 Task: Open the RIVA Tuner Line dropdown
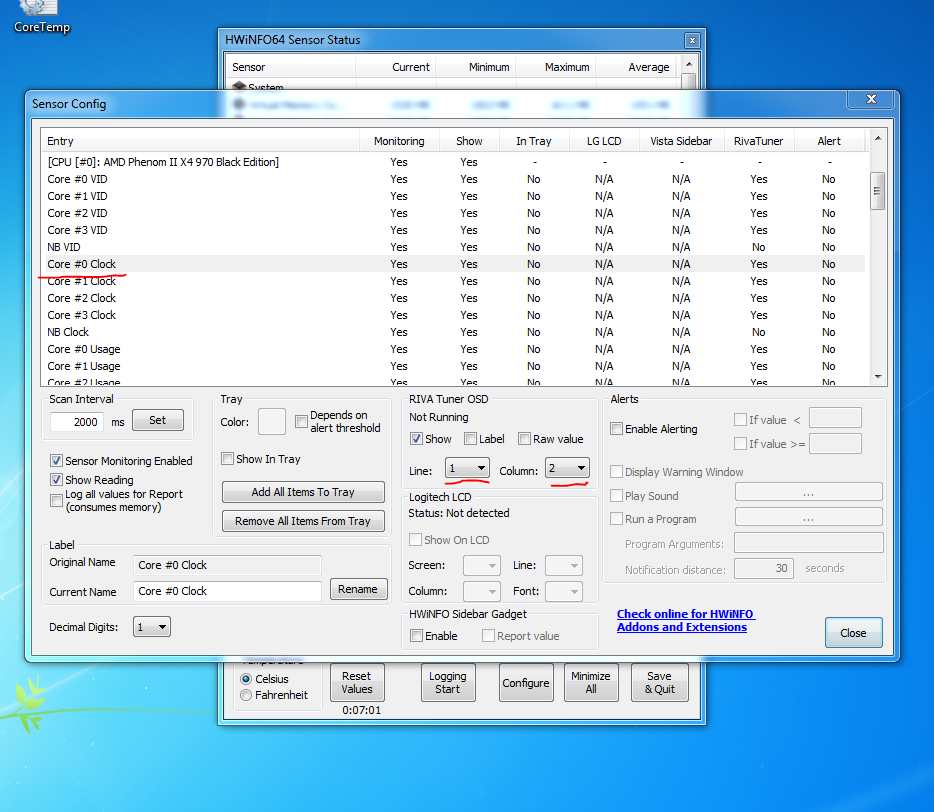[467, 468]
